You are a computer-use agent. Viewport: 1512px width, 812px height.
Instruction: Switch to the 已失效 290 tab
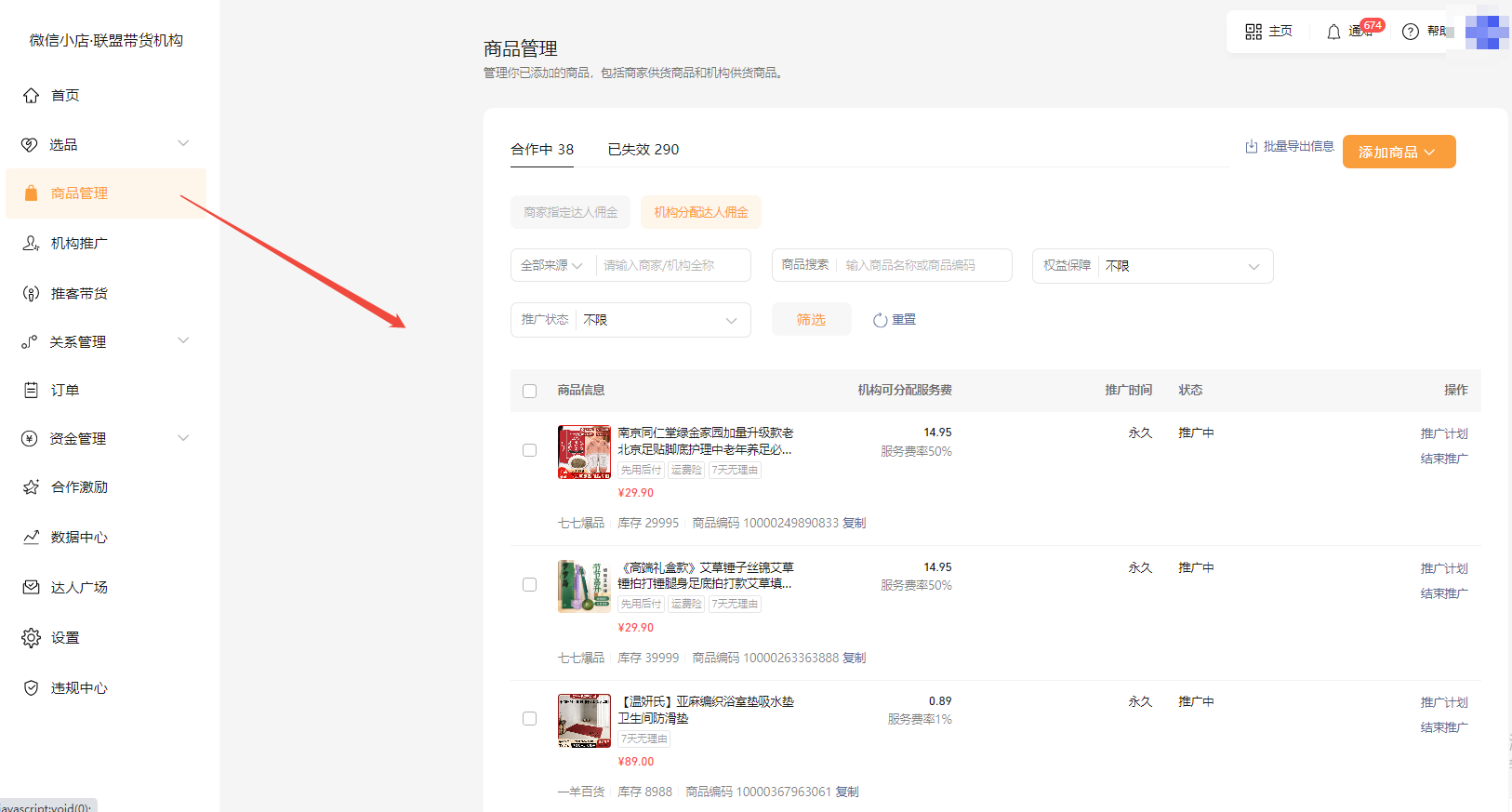pyautogui.click(x=643, y=150)
